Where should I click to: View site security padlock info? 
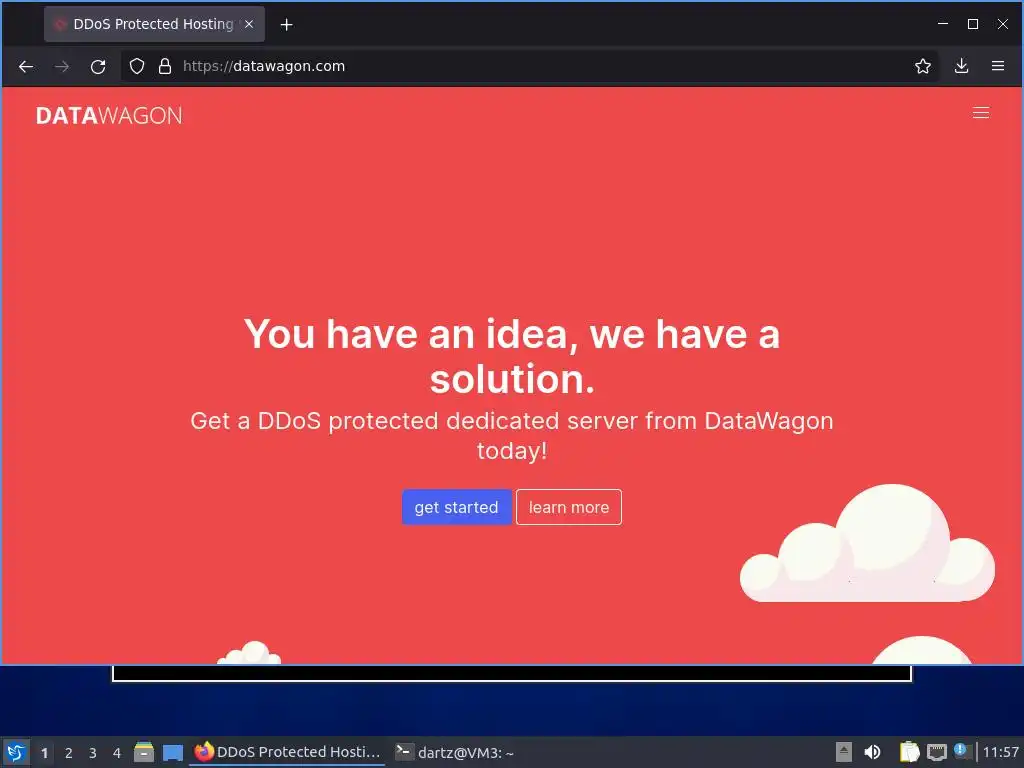[165, 66]
